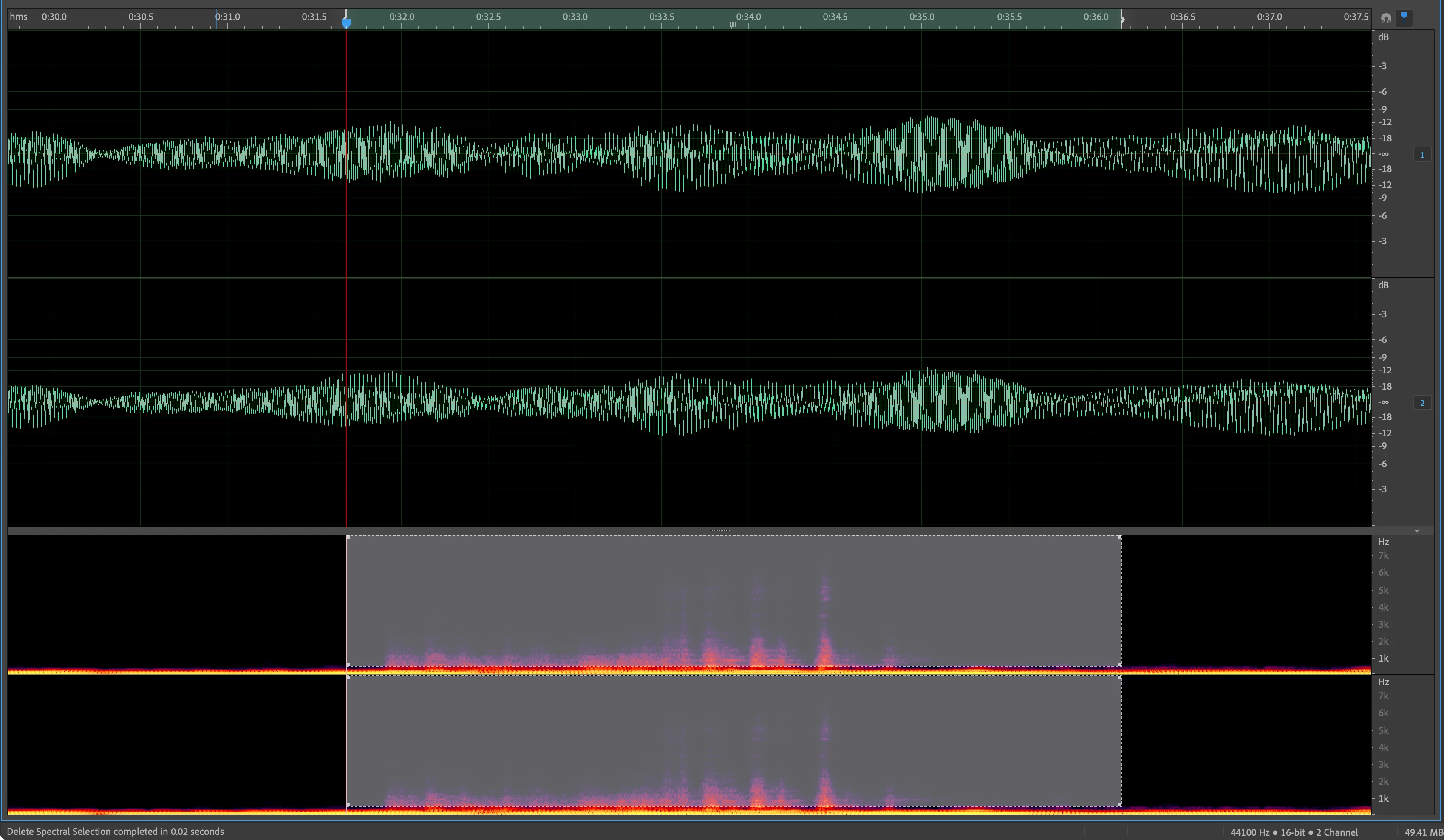The width and height of the screenshot is (1444, 840).
Task: Click the 49.41 MB status entry
Action: [1423, 832]
